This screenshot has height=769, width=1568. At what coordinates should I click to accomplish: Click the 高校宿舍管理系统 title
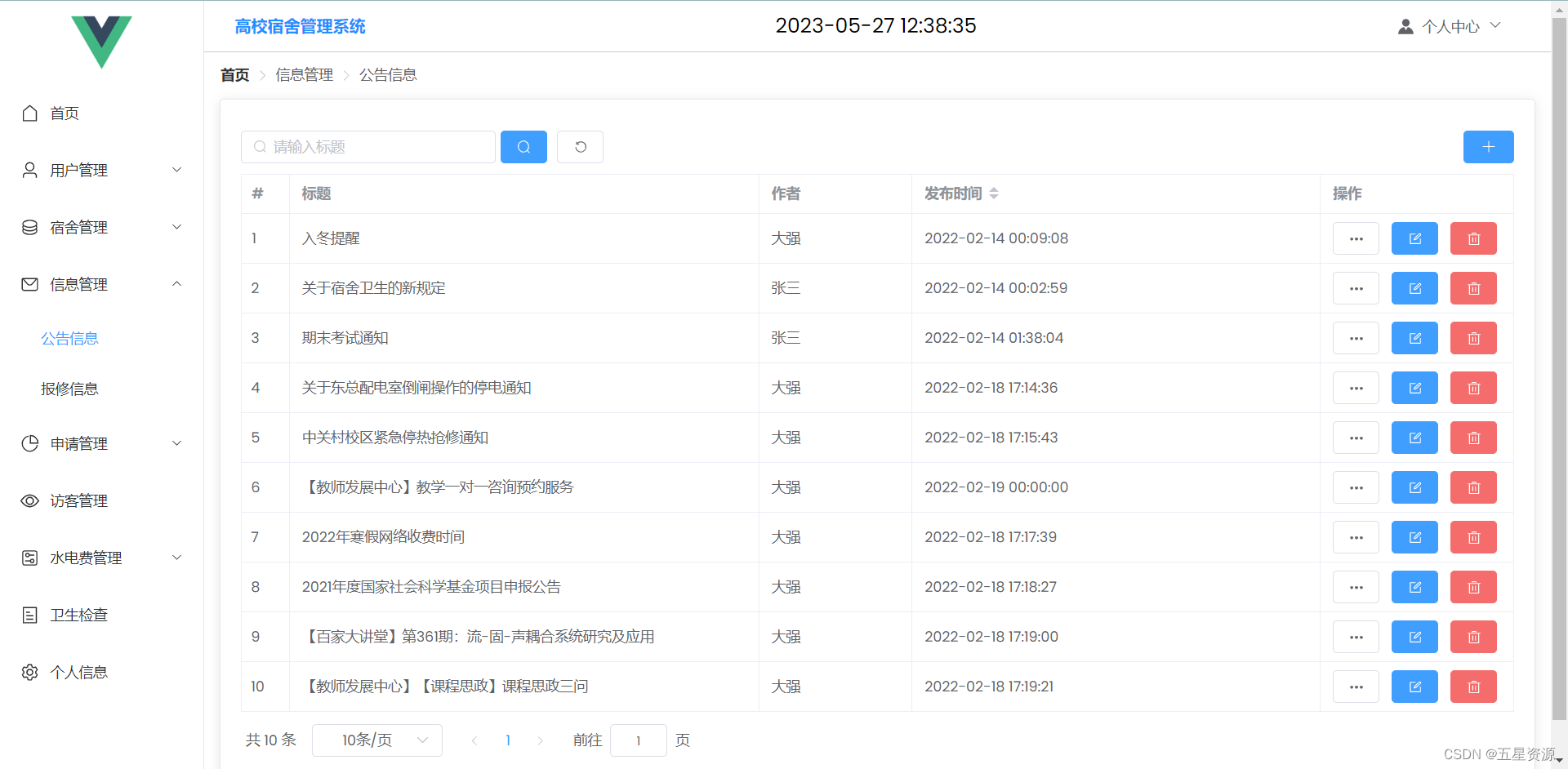click(300, 26)
